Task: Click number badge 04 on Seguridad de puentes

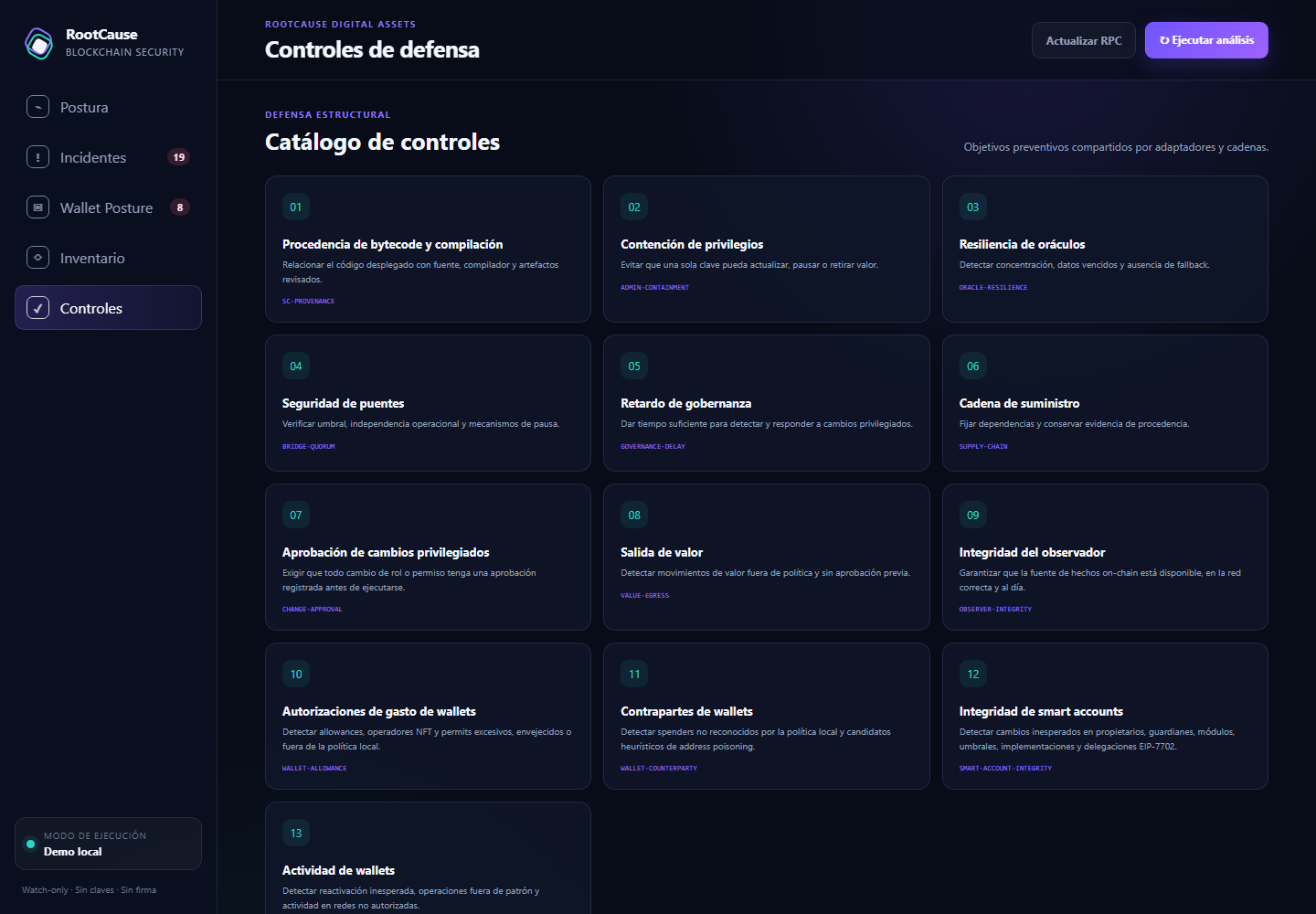Action: pos(296,367)
